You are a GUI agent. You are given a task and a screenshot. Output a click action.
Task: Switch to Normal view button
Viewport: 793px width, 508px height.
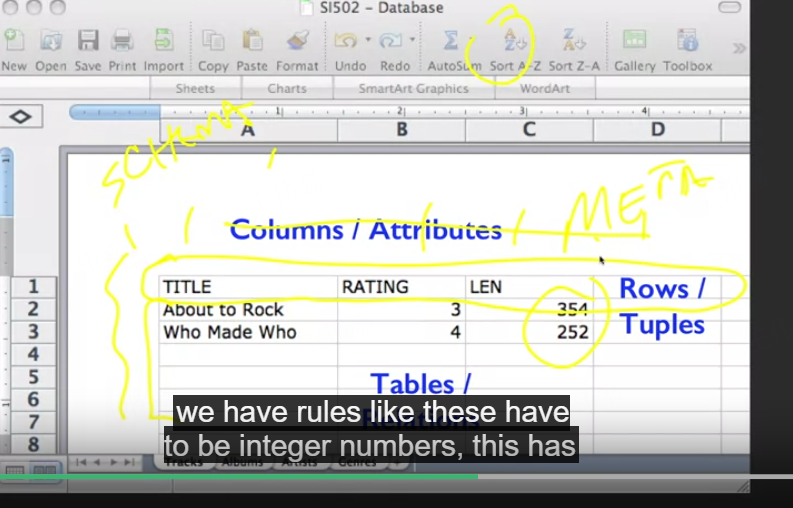(15, 470)
